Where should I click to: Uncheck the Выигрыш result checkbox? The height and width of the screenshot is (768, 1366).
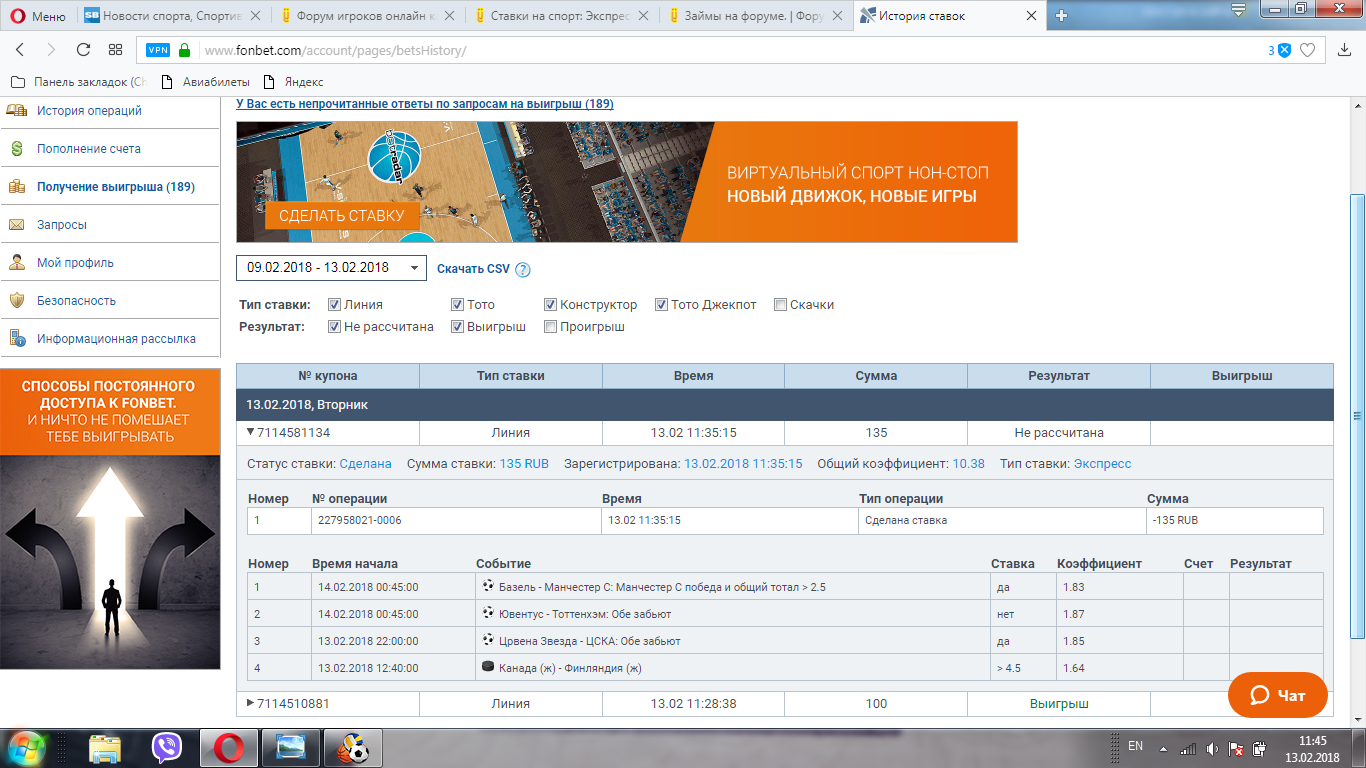click(x=457, y=327)
